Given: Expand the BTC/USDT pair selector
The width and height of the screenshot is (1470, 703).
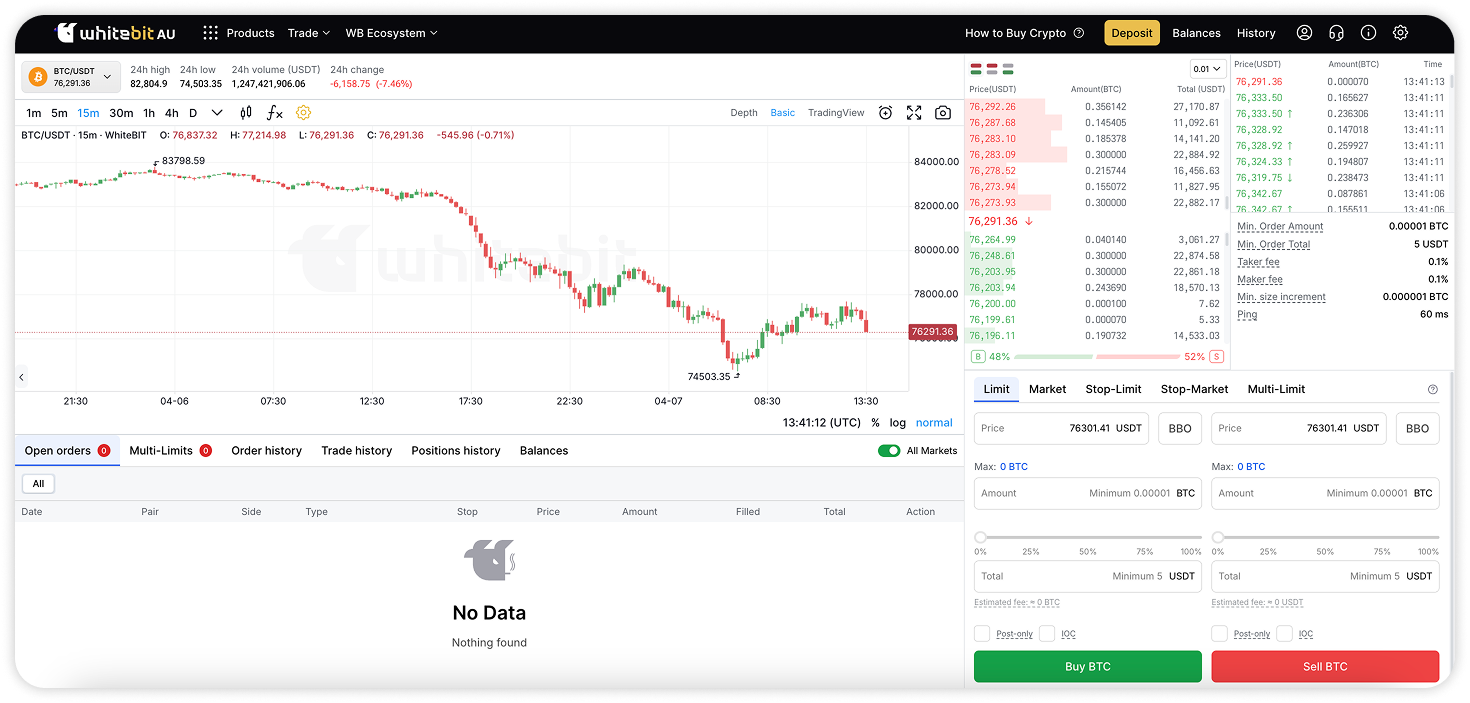Looking at the screenshot, I should click(71, 77).
